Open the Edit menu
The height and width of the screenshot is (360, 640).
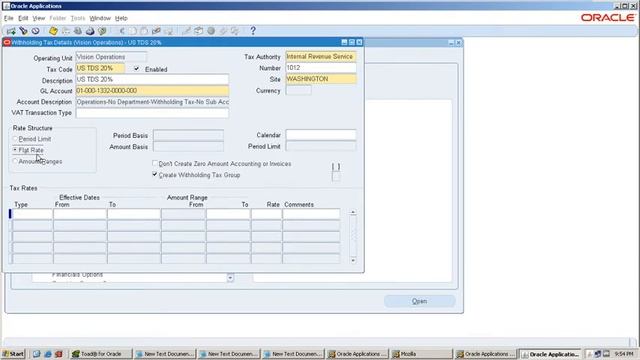tap(23, 18)
